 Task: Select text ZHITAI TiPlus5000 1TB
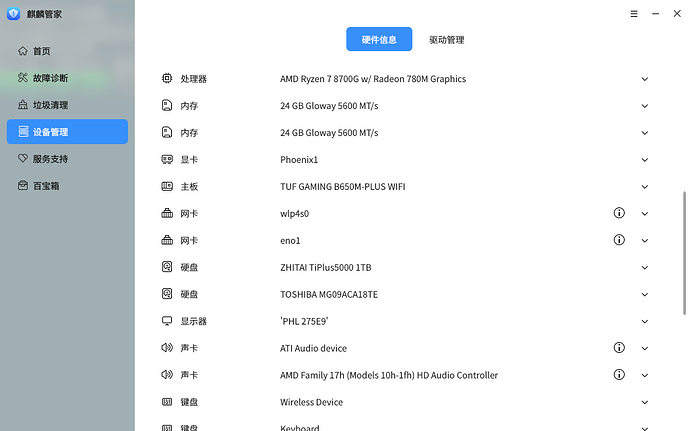(x=326, y=267)
